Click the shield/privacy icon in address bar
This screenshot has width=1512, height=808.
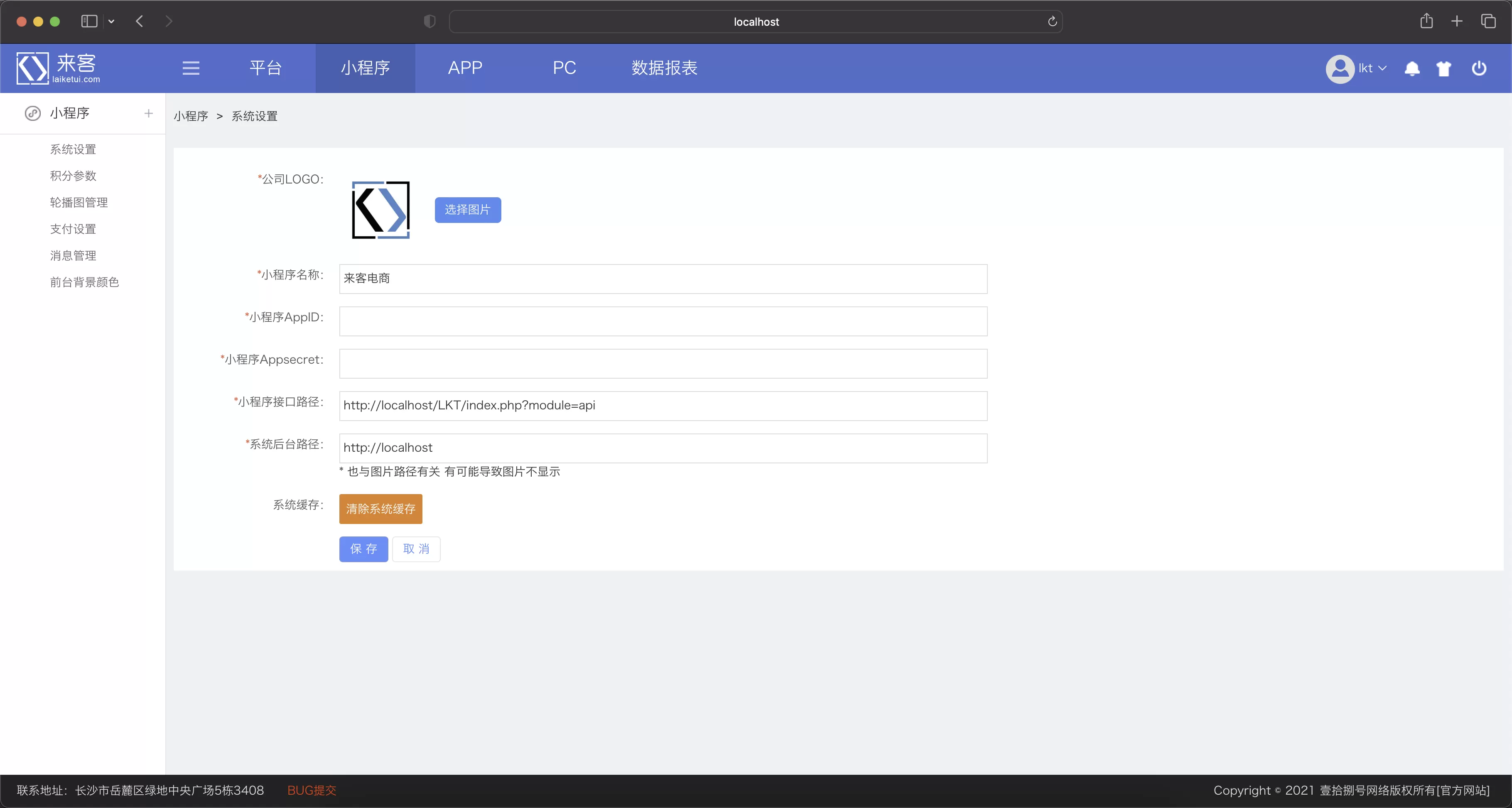pos(430,21)
